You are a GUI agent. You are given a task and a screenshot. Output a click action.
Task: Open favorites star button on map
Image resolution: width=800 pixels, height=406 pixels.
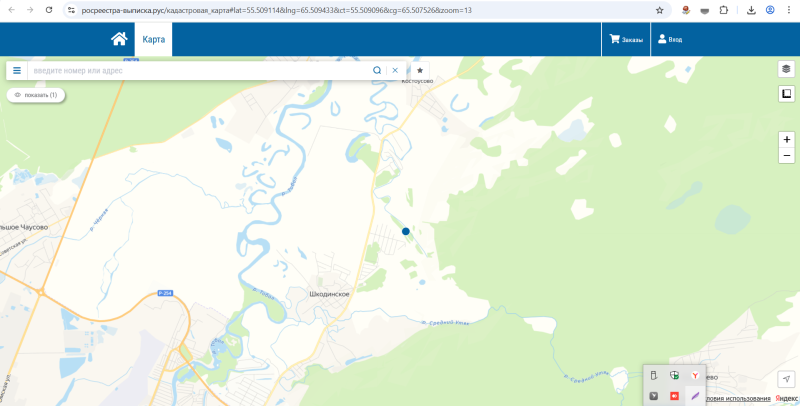coord(420,70)
